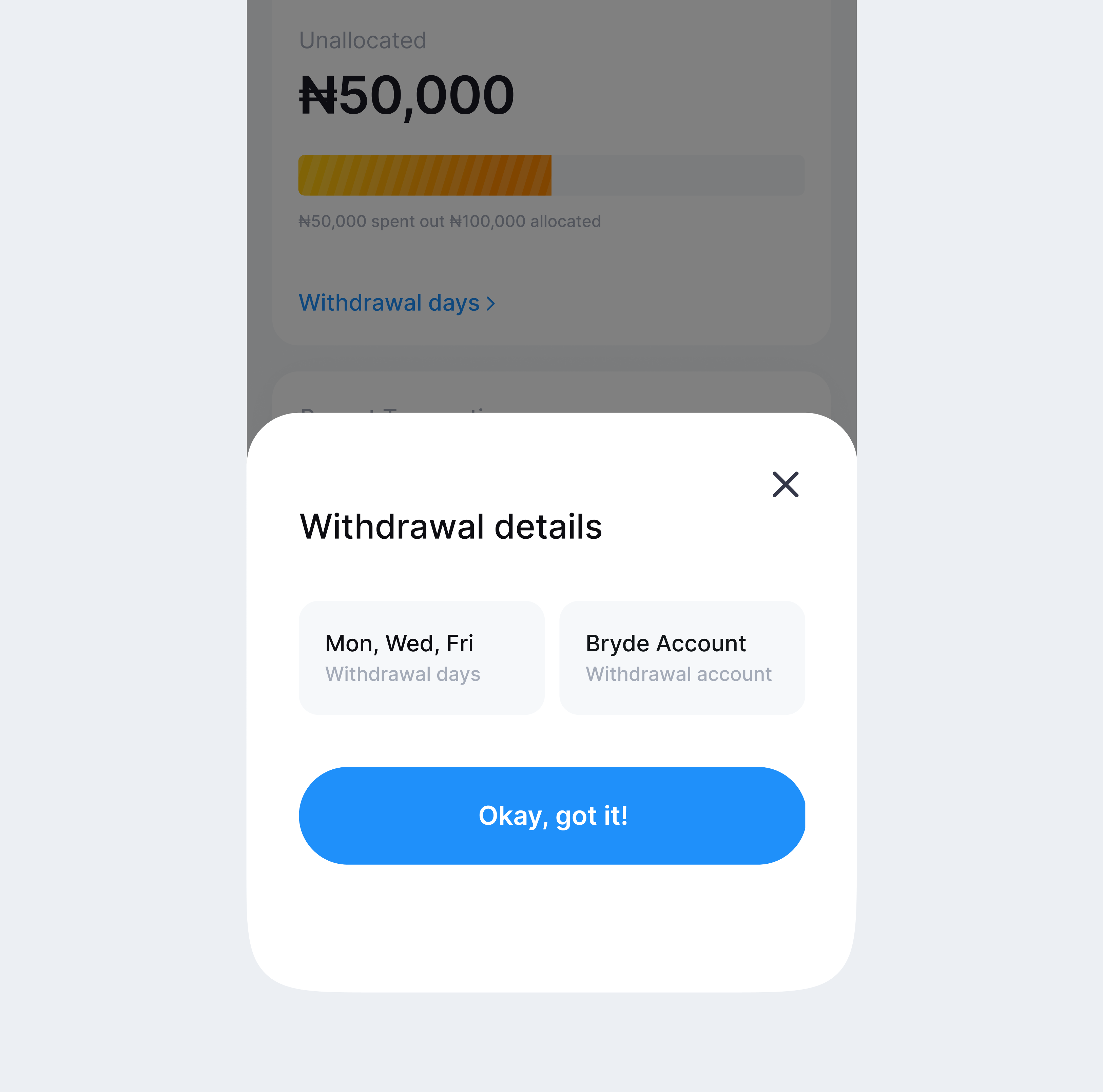Tap the Withdrawal account label text
1103x1092 pixels.
[x=678, y=674]
